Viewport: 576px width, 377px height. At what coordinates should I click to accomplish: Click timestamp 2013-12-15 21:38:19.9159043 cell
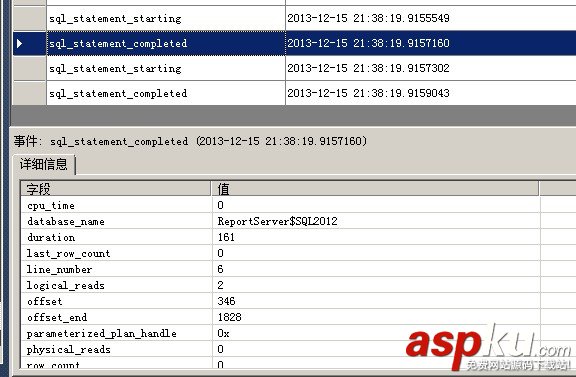click(x=368, y=93)
